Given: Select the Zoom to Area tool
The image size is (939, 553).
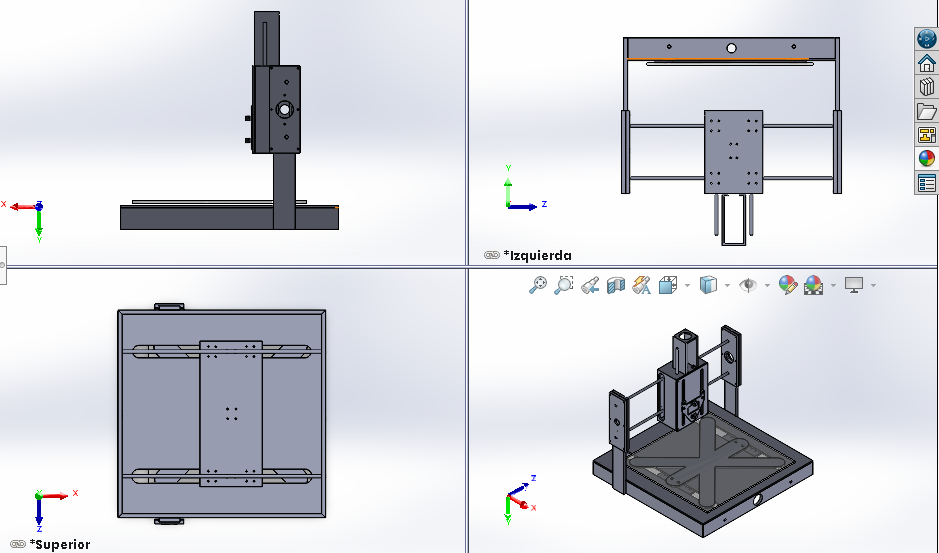Looking at the screenshot, I should pos(563,285).
